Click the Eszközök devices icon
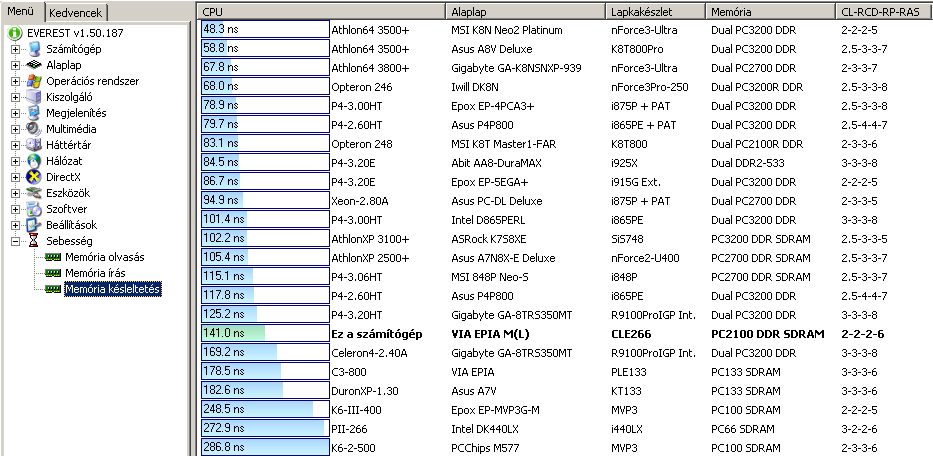Image resolution: width=933 pixels, height=456 pixels. [x=34, y=193]
